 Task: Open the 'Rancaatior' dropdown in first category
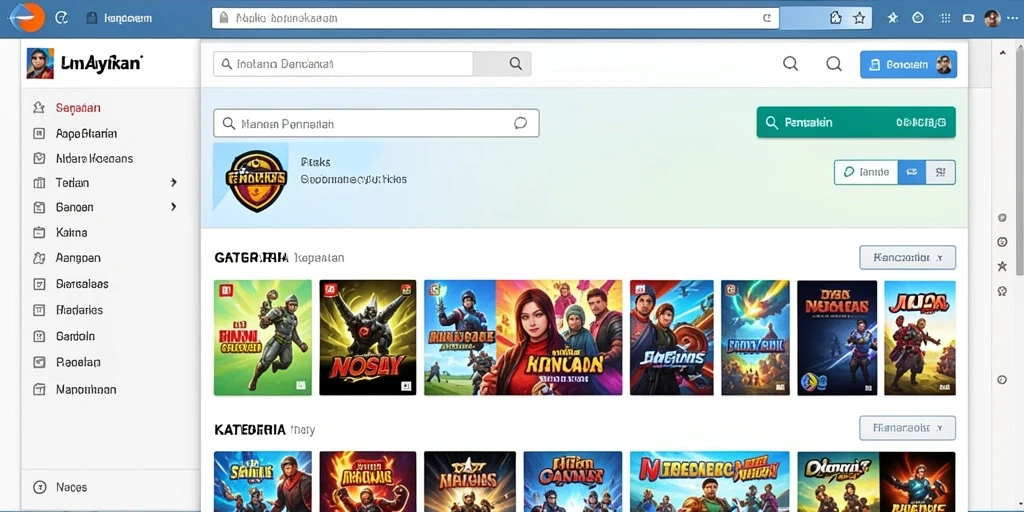pos(907,257)
